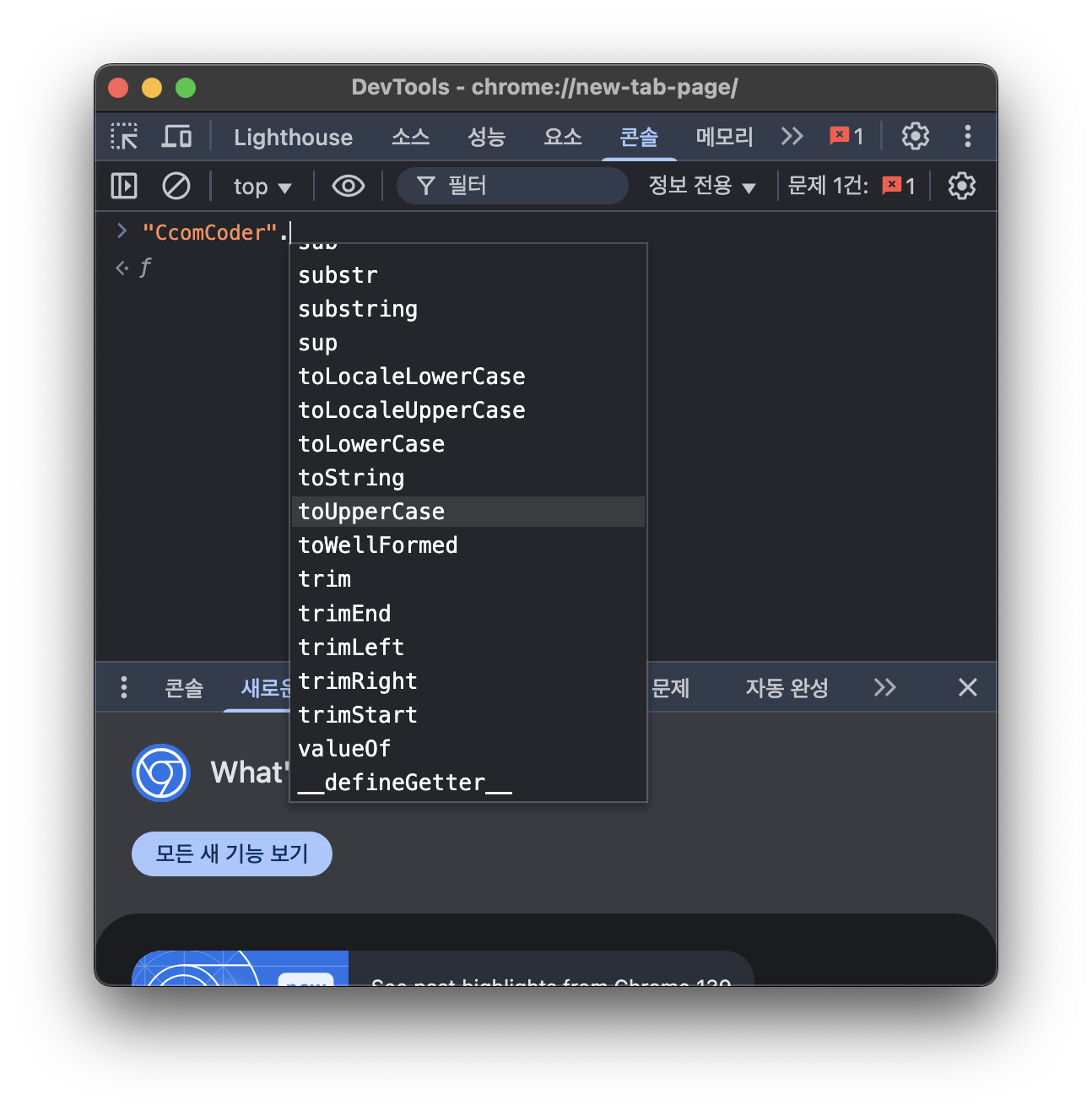Open the drawer 문제 tab

[671, 688]
